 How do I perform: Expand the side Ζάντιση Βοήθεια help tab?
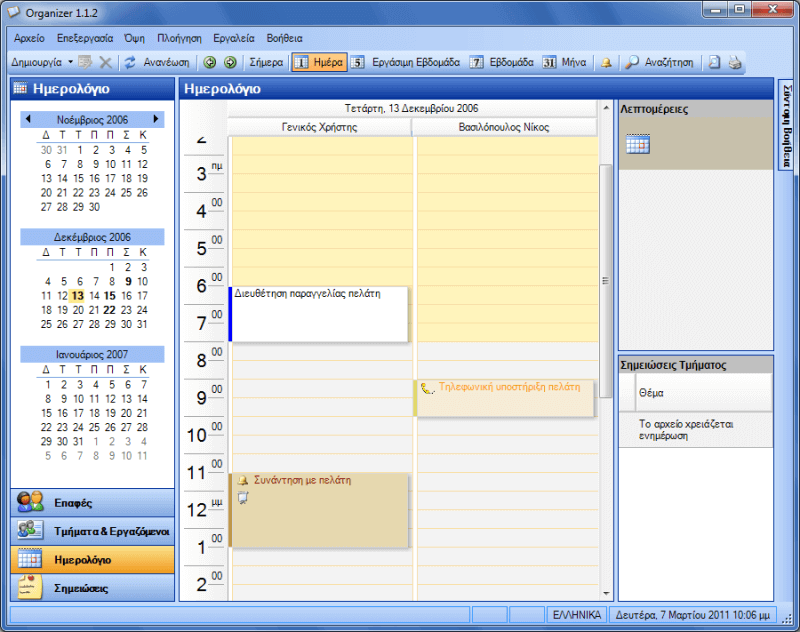tap(786, 125)
